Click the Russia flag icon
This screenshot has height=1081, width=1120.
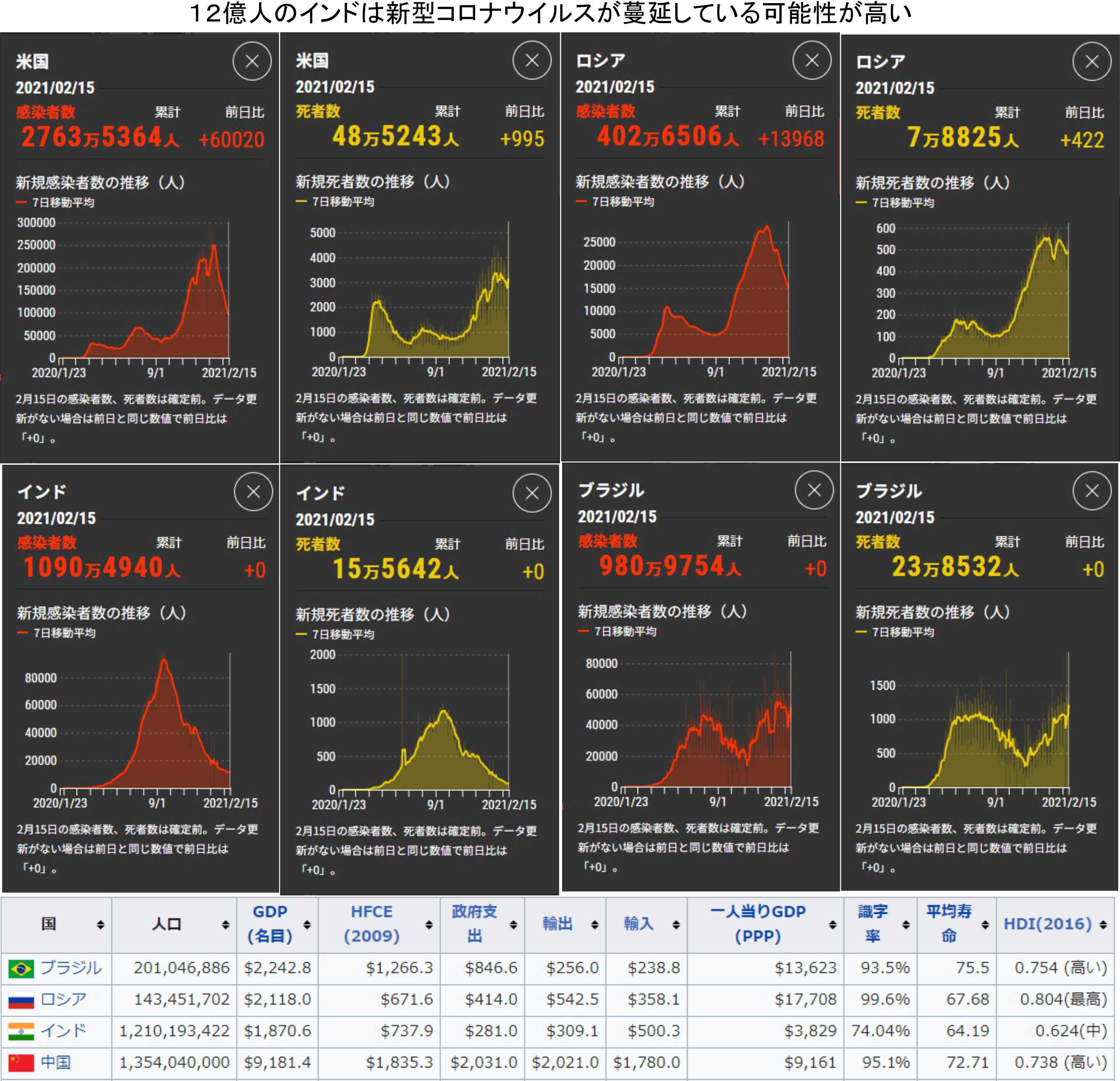point(21,999)
